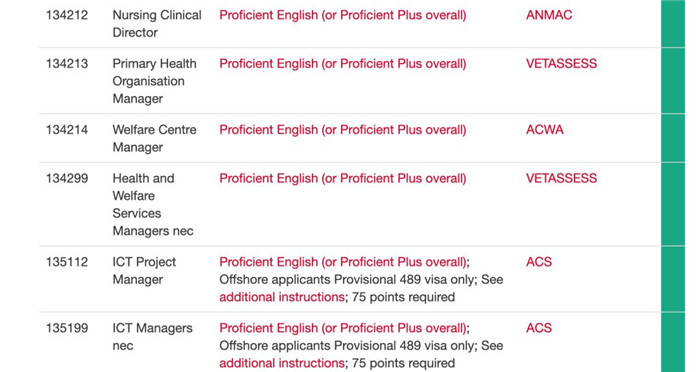Open Proficient English link for Welfare Centre Manager
The image size is (700, 372).
[342, 130]
